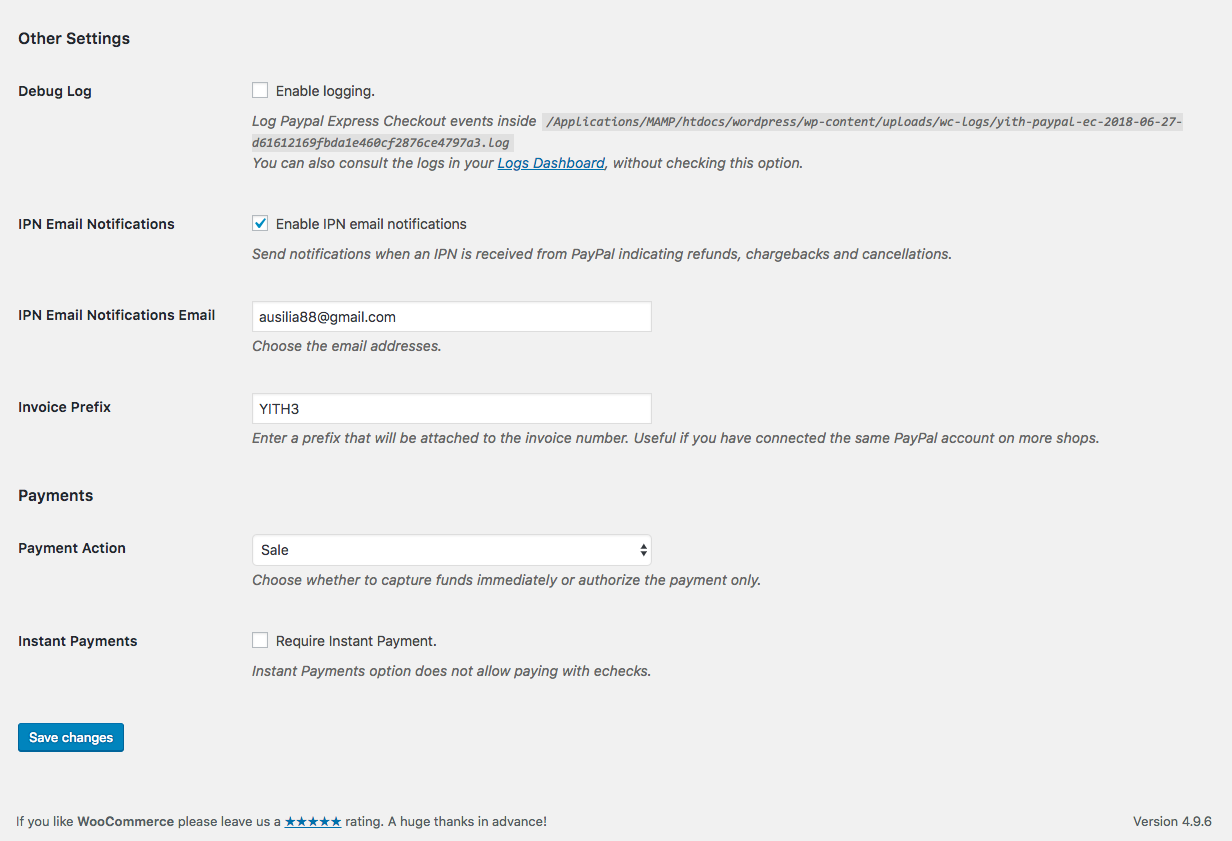This screenshot has height=841, width=1232.
Task: Click the "Enable logging." checkbox label text
Action: (x=325, y=91)
